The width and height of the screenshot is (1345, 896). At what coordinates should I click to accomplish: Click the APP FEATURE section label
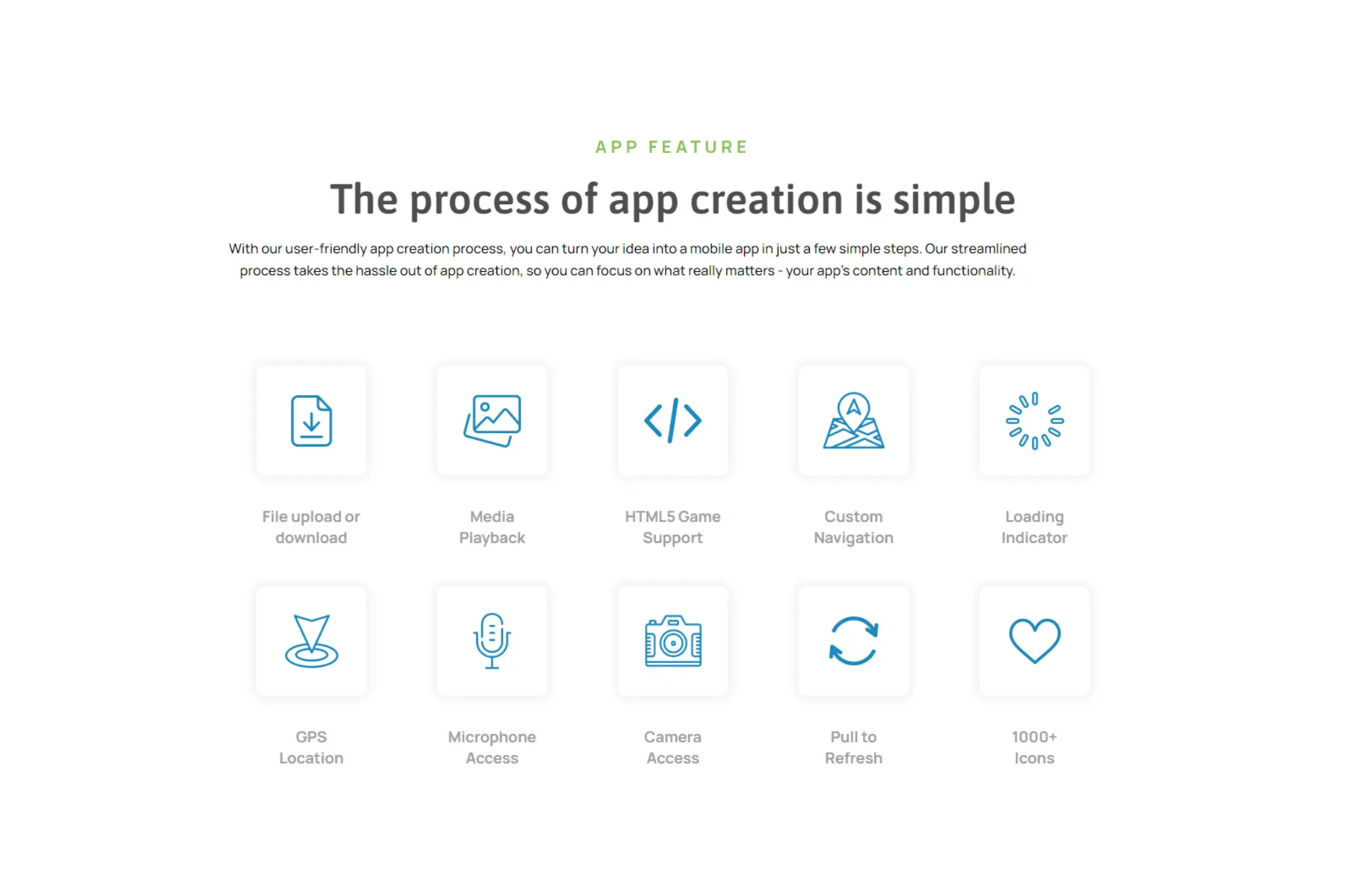click(672, 148)
